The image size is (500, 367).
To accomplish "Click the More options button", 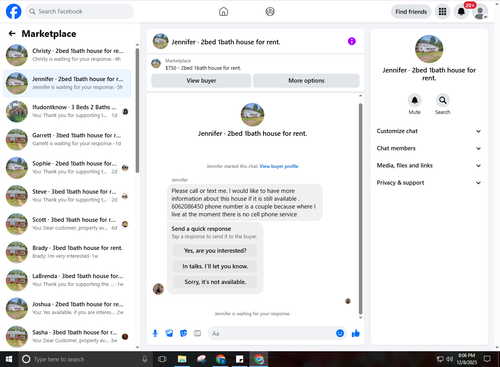I will coord(306,80).
